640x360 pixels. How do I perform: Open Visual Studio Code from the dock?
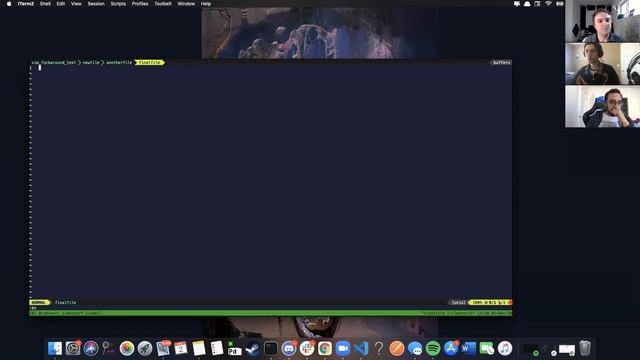point(361,348)
